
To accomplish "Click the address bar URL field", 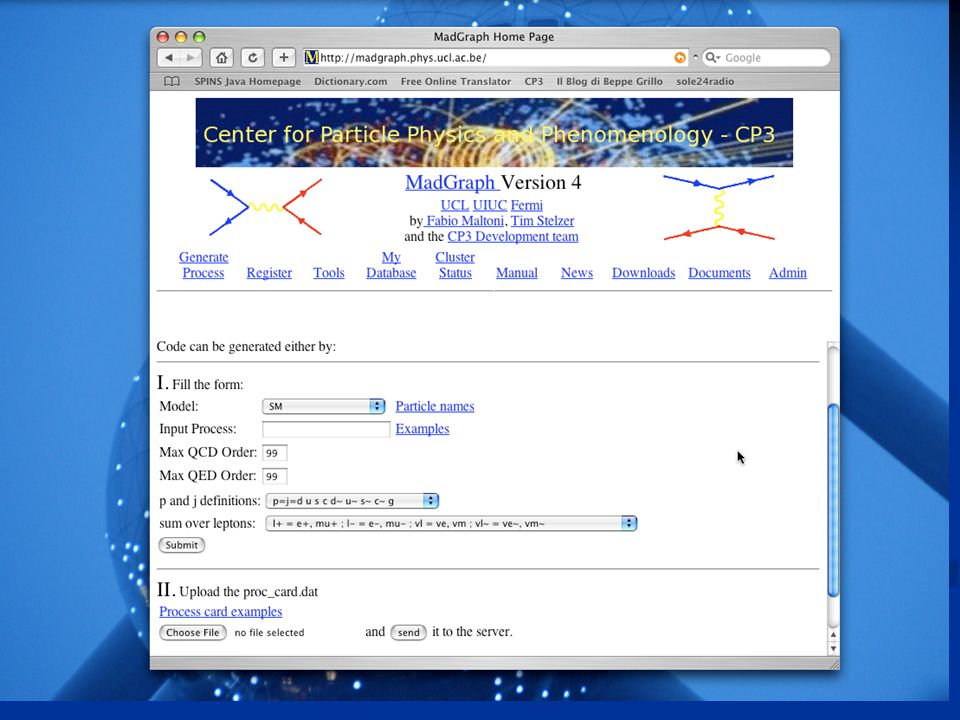I will [495, 58].
